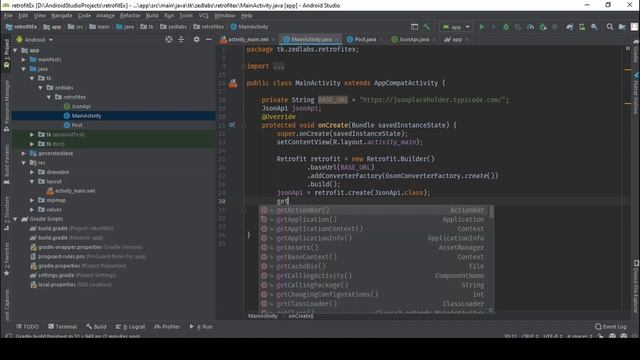The image size is (640, 360).
Task: Open the Project tool window side tab
Action: tap(6, 53)
